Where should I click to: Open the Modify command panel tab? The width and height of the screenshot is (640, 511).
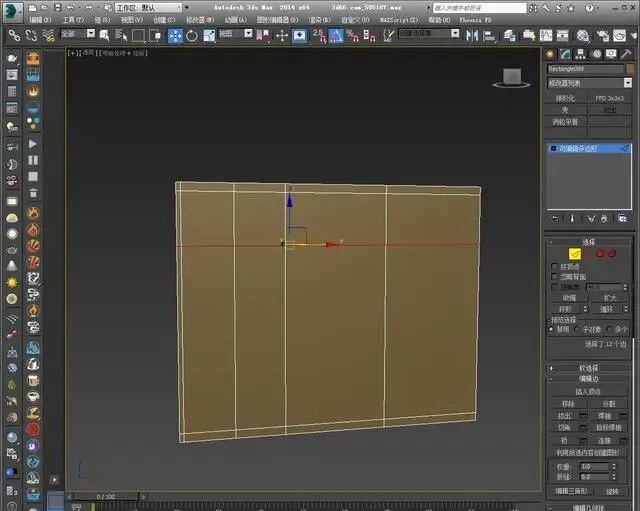tap(565, 54)
